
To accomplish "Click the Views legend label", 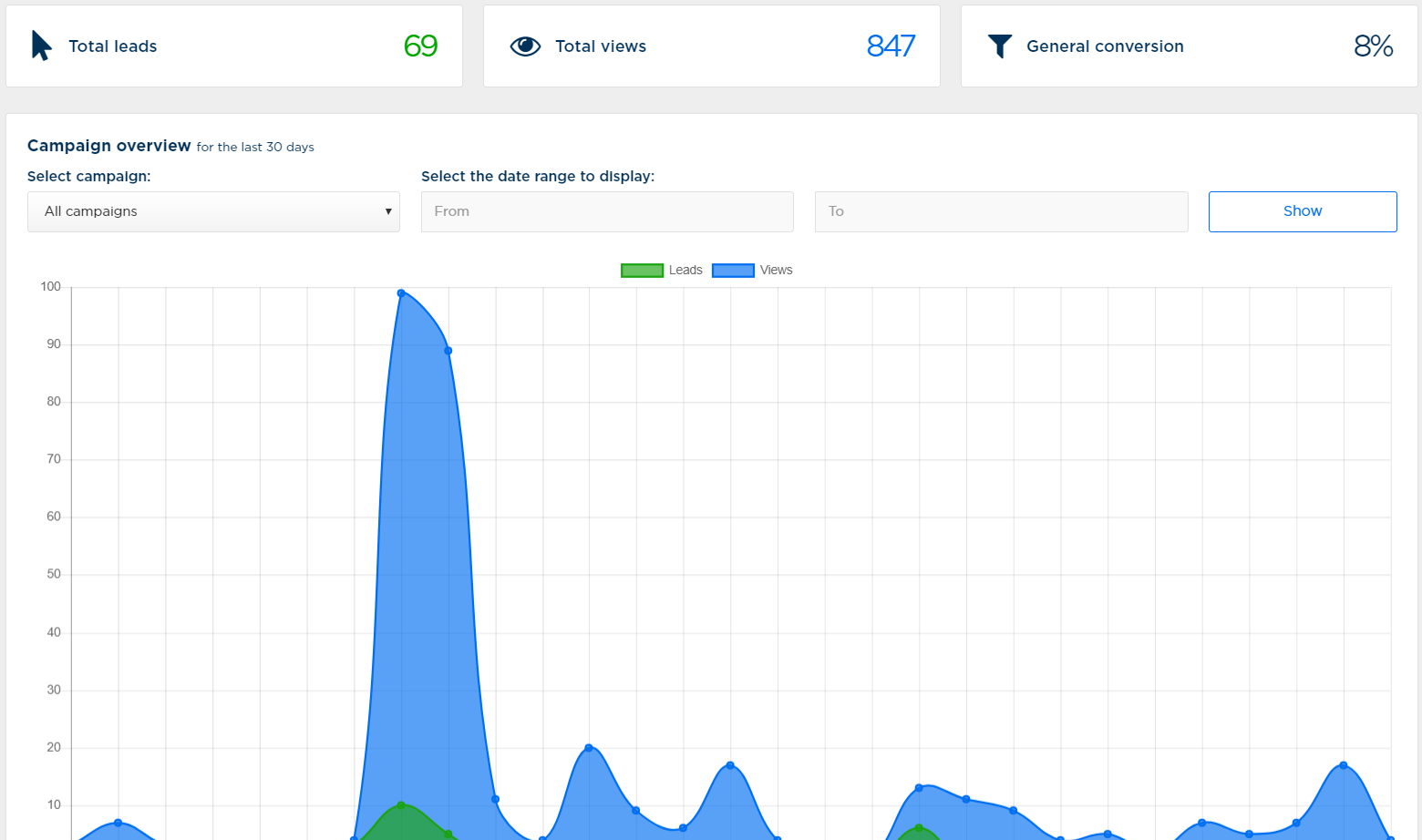I will (x=777, y=271).
